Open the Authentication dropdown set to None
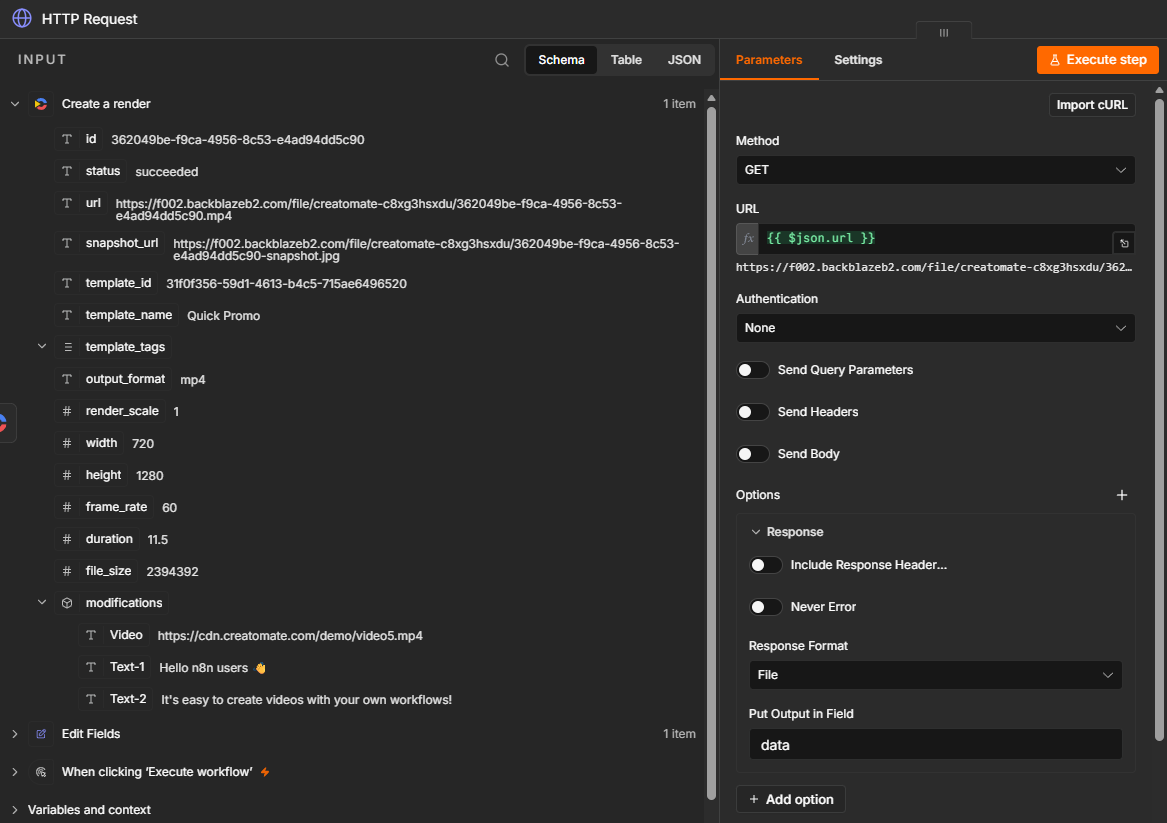This screenshot has height=823, width=1167. (x=935, y=328)
